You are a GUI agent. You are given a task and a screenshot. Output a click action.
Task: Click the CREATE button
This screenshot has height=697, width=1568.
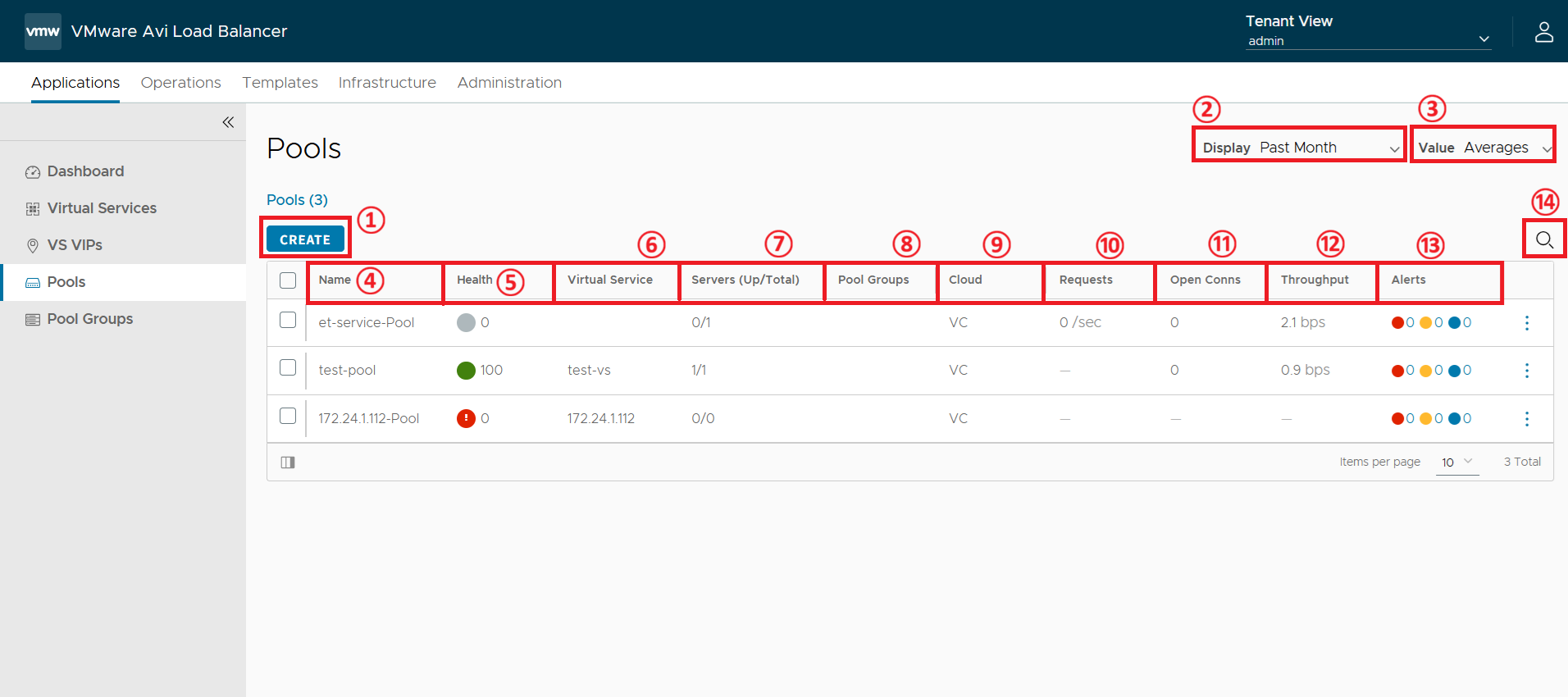coord(305,239)
